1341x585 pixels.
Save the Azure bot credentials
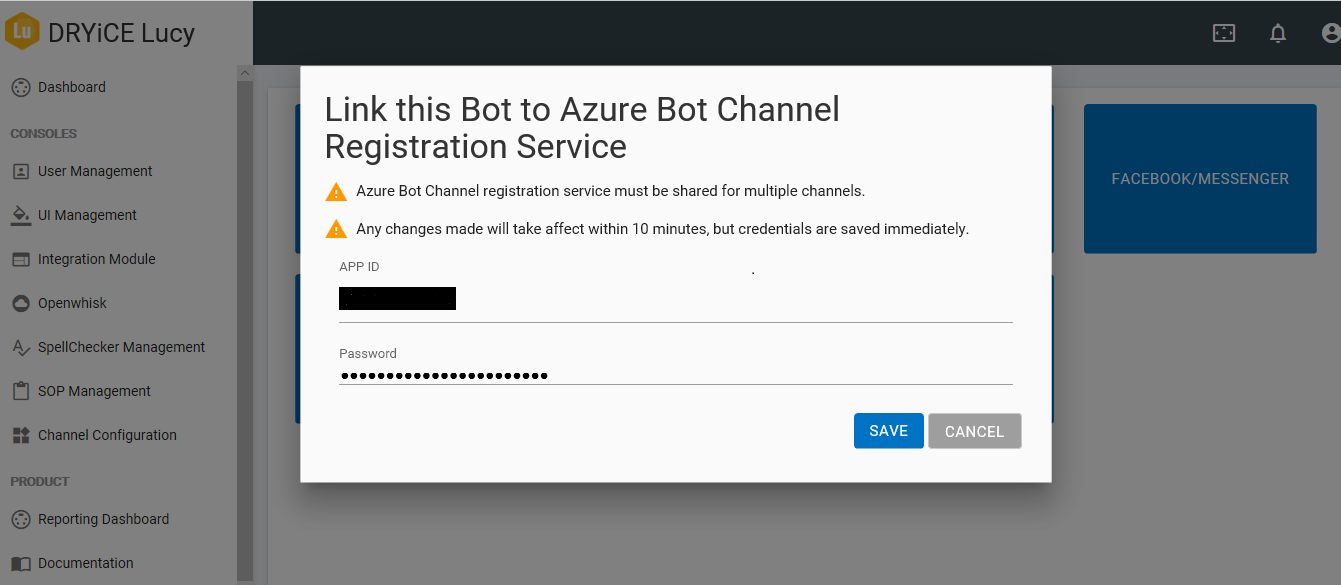click(x=888, y=431)
